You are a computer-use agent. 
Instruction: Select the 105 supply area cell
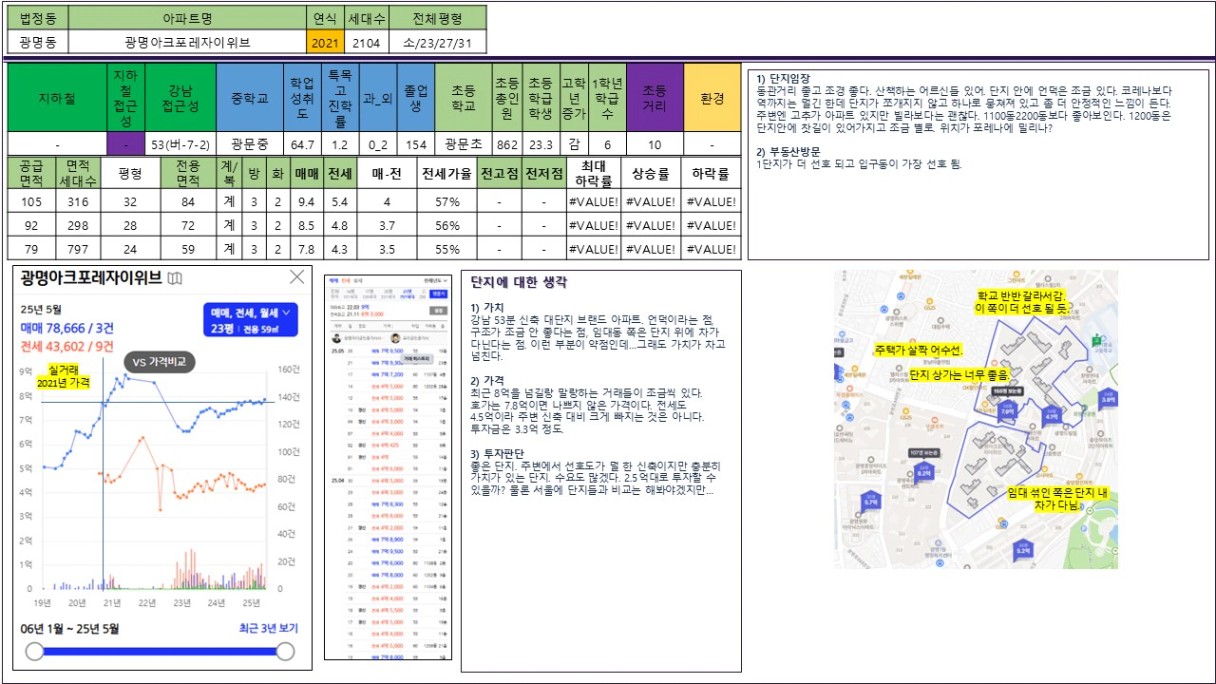tap(30, 202)
